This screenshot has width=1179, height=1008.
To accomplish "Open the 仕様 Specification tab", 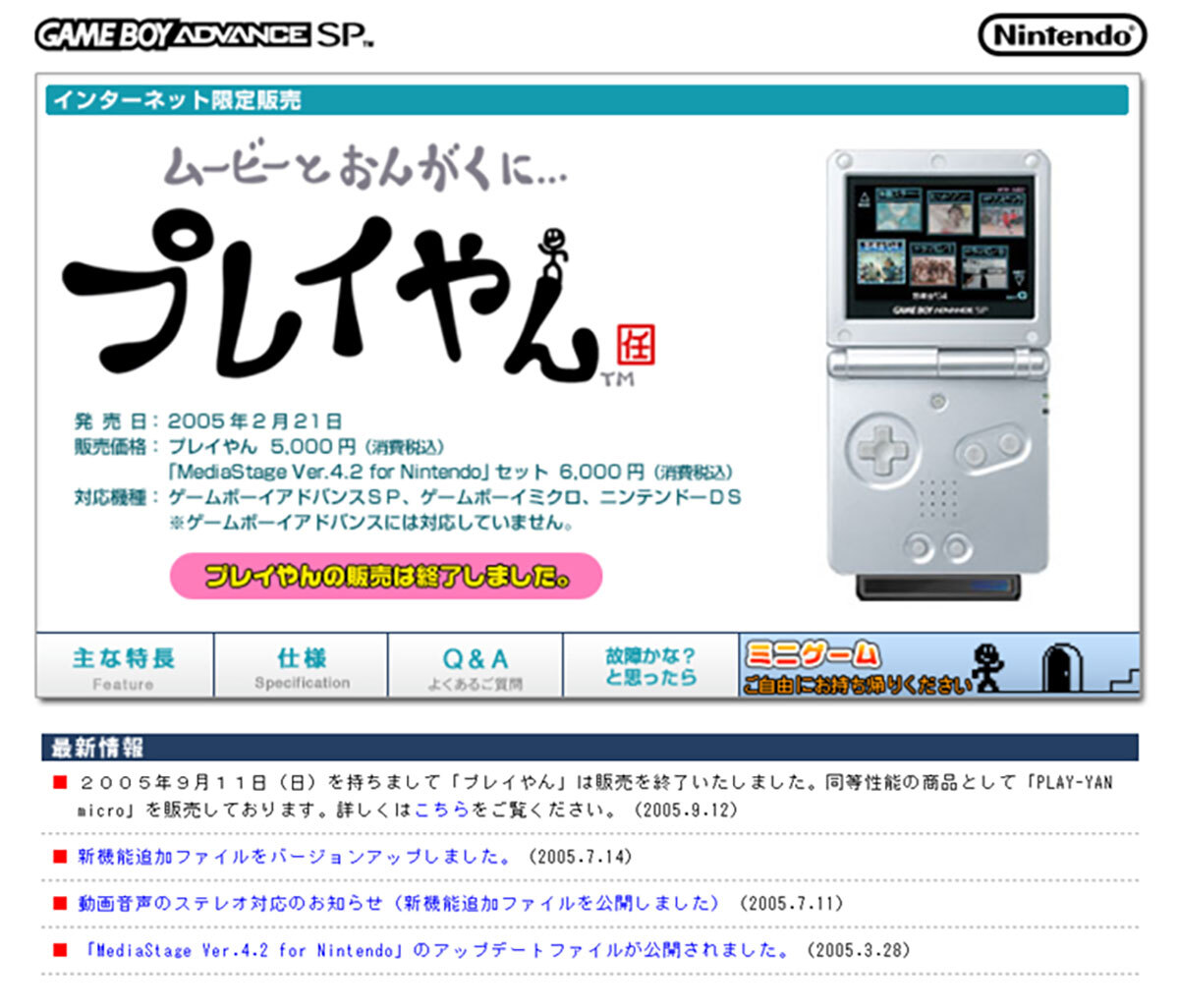I will (302, 666).
